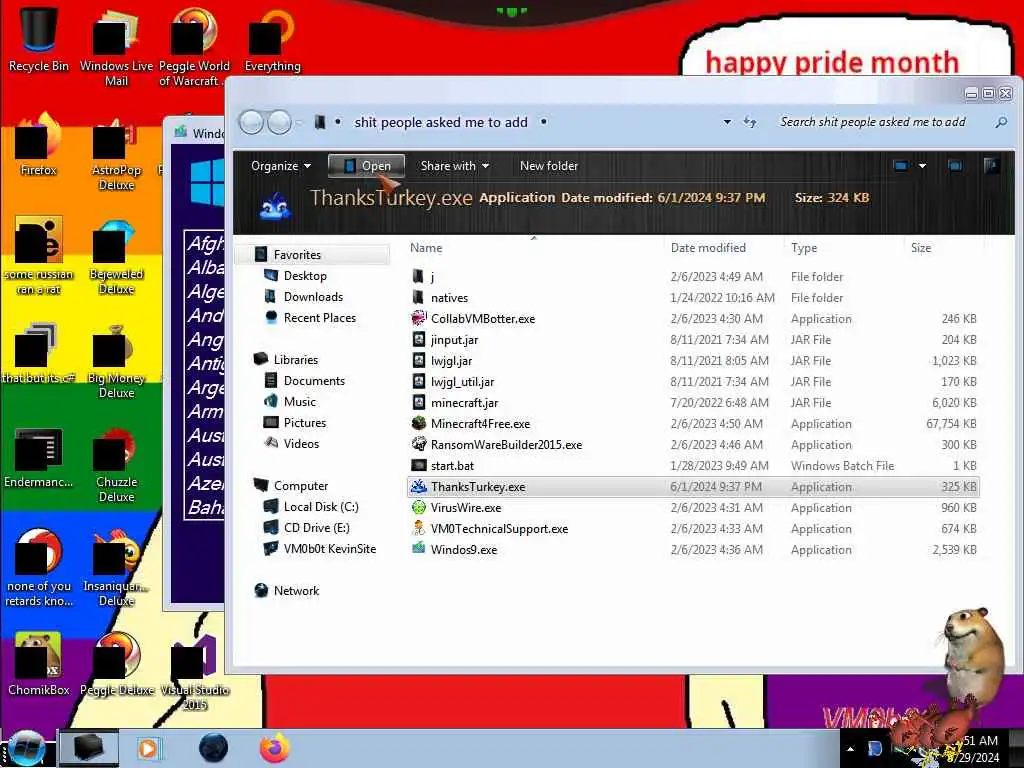Click the change view icon
Viewport: 1024px width, 768px height.
pyautogui.click(x=901, y=166)
